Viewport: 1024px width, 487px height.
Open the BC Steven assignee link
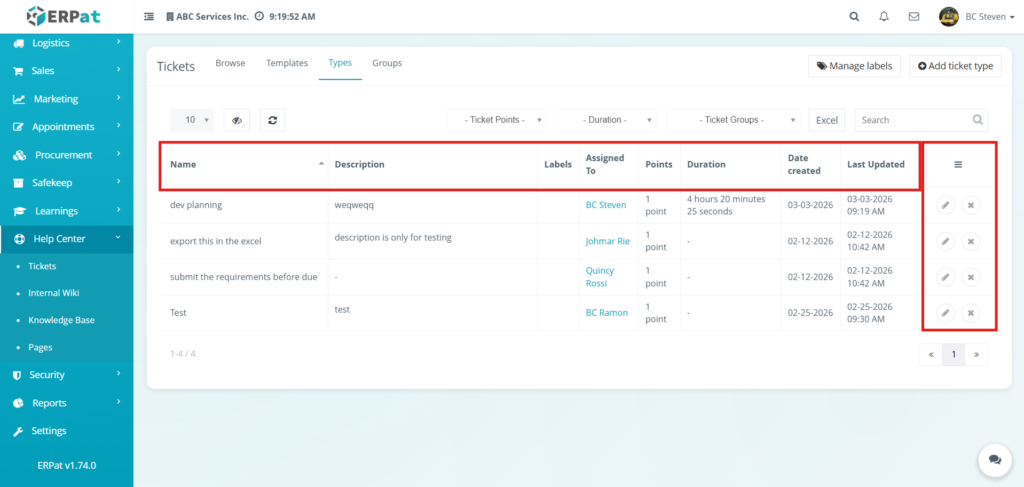coord(606,205)
